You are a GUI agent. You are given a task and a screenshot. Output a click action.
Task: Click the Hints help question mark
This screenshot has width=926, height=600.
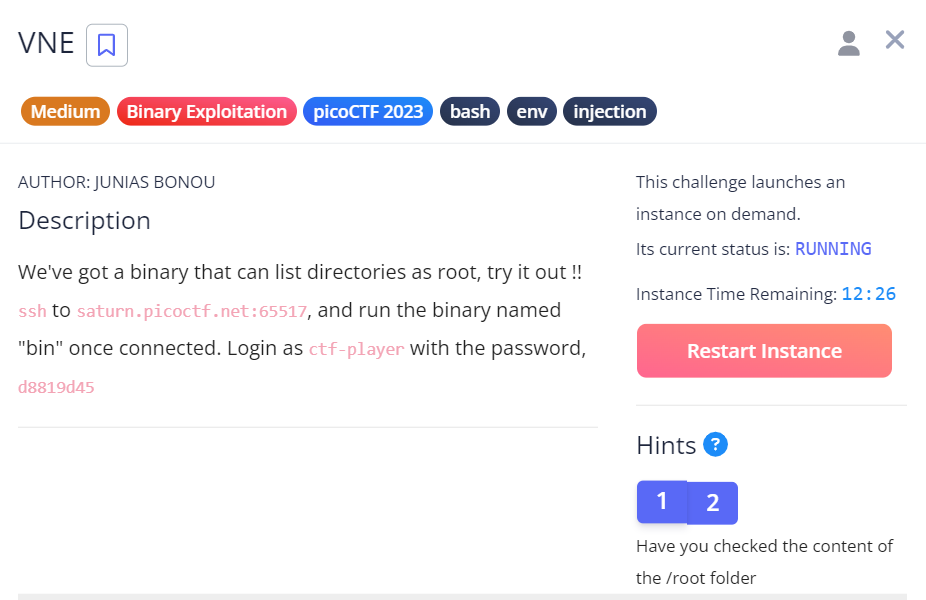pyautogui.click(x=715, y=445)
